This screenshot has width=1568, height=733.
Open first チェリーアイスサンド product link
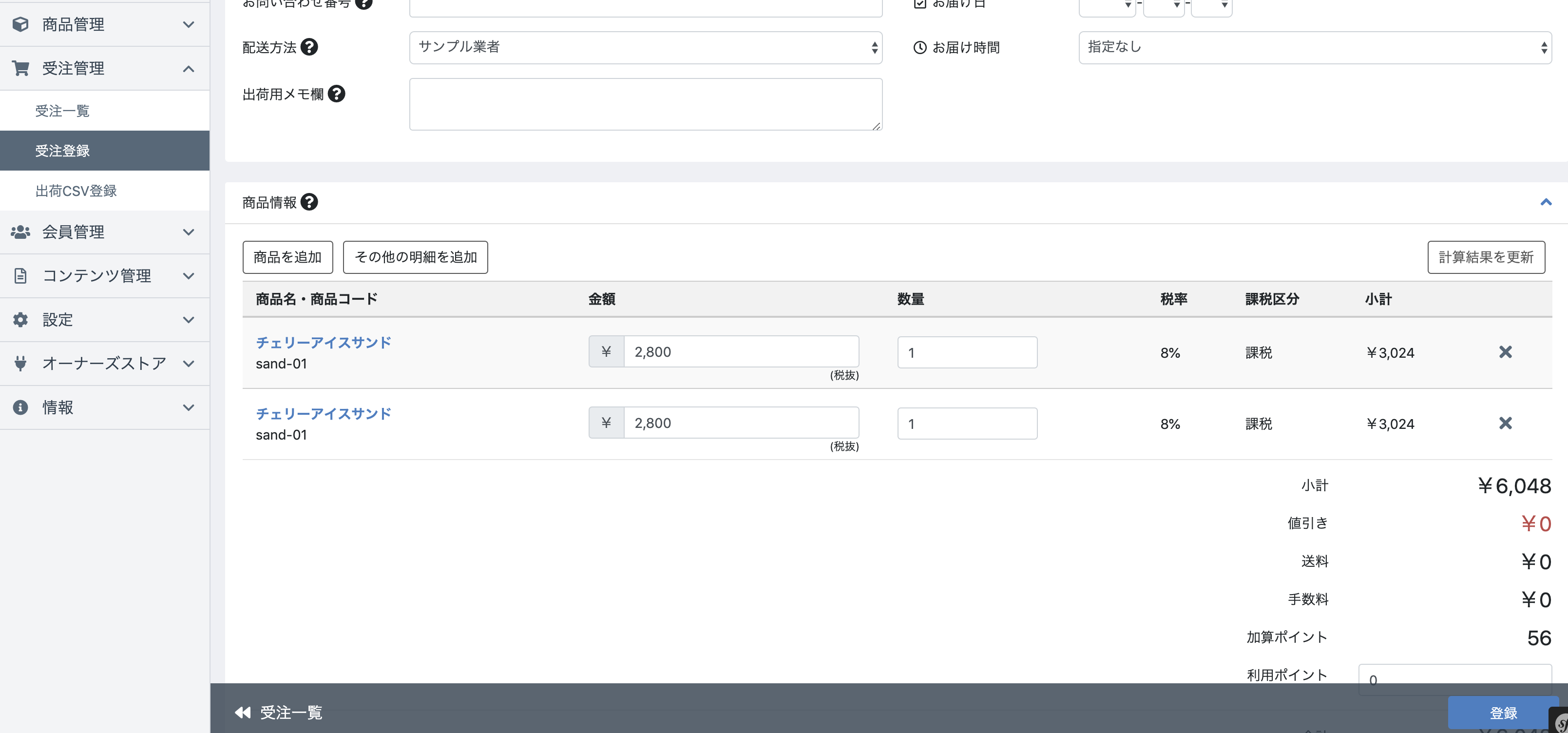click(x=323, y=342)
